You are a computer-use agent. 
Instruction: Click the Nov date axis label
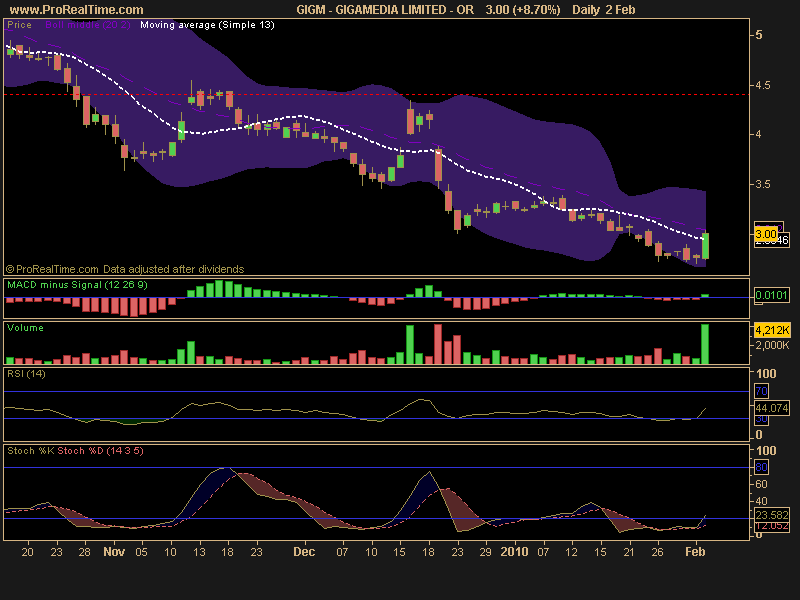tap(114, 552)
